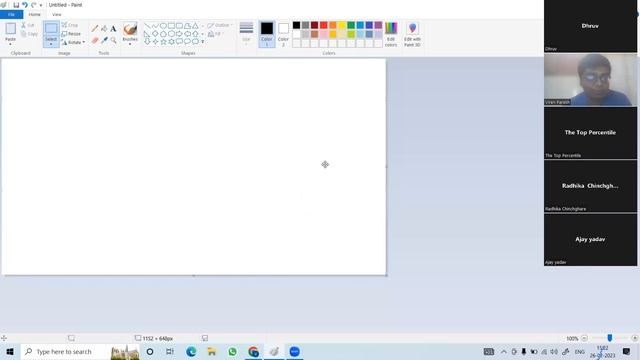Choose the Triangle shape
Viewport: 640px width, 360px height.
click(x=196, y=26)
